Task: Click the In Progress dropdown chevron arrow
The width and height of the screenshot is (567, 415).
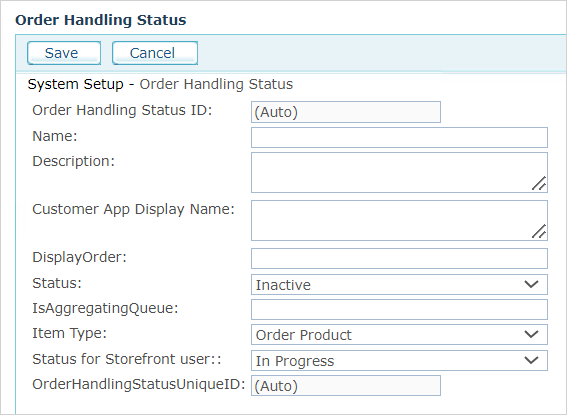Action: tap(531, 360)
